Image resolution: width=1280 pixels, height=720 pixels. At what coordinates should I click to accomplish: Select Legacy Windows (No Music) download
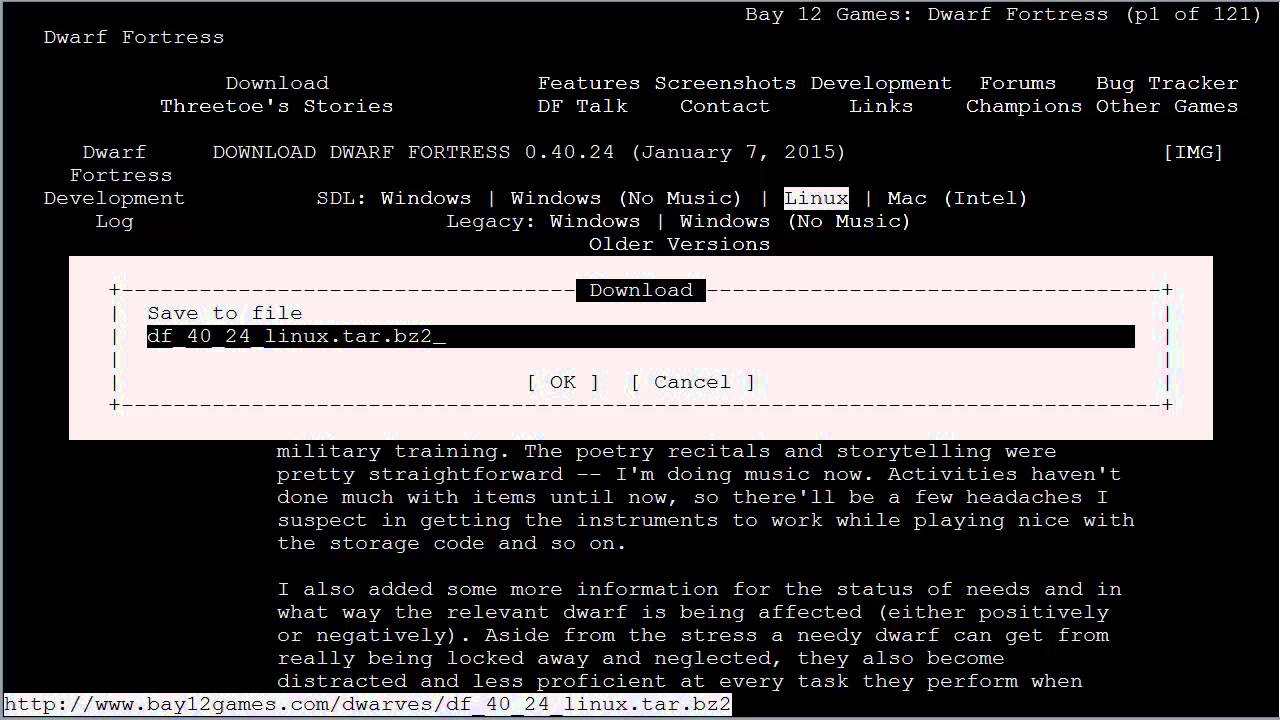pyautogui.click(x=795, y=221)
